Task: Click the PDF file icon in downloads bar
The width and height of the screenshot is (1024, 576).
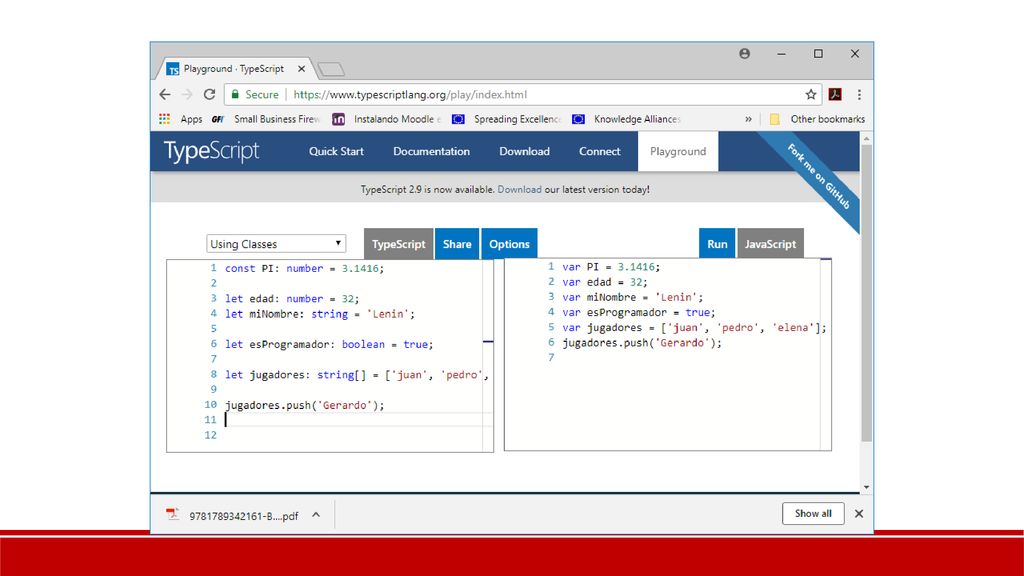Action: (x=172, y=515)
